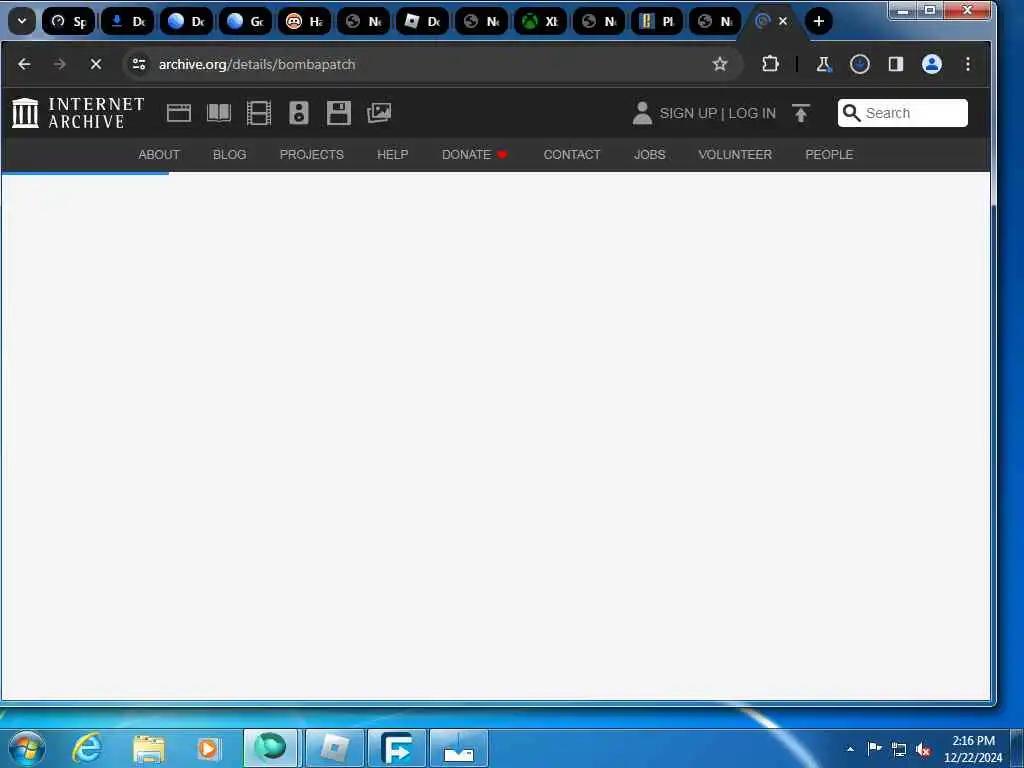This screenshot has width=1024, height=768.
Task: Go back with the browser back arrow
Action: coord(24,64)
